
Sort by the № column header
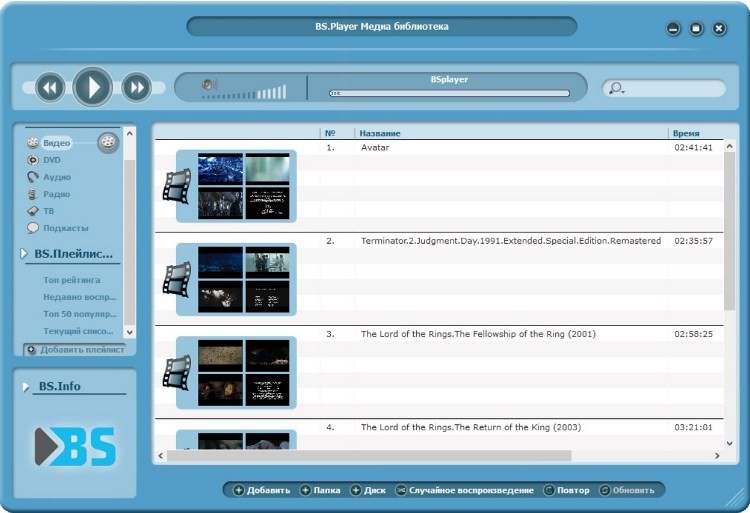[330, 133]
